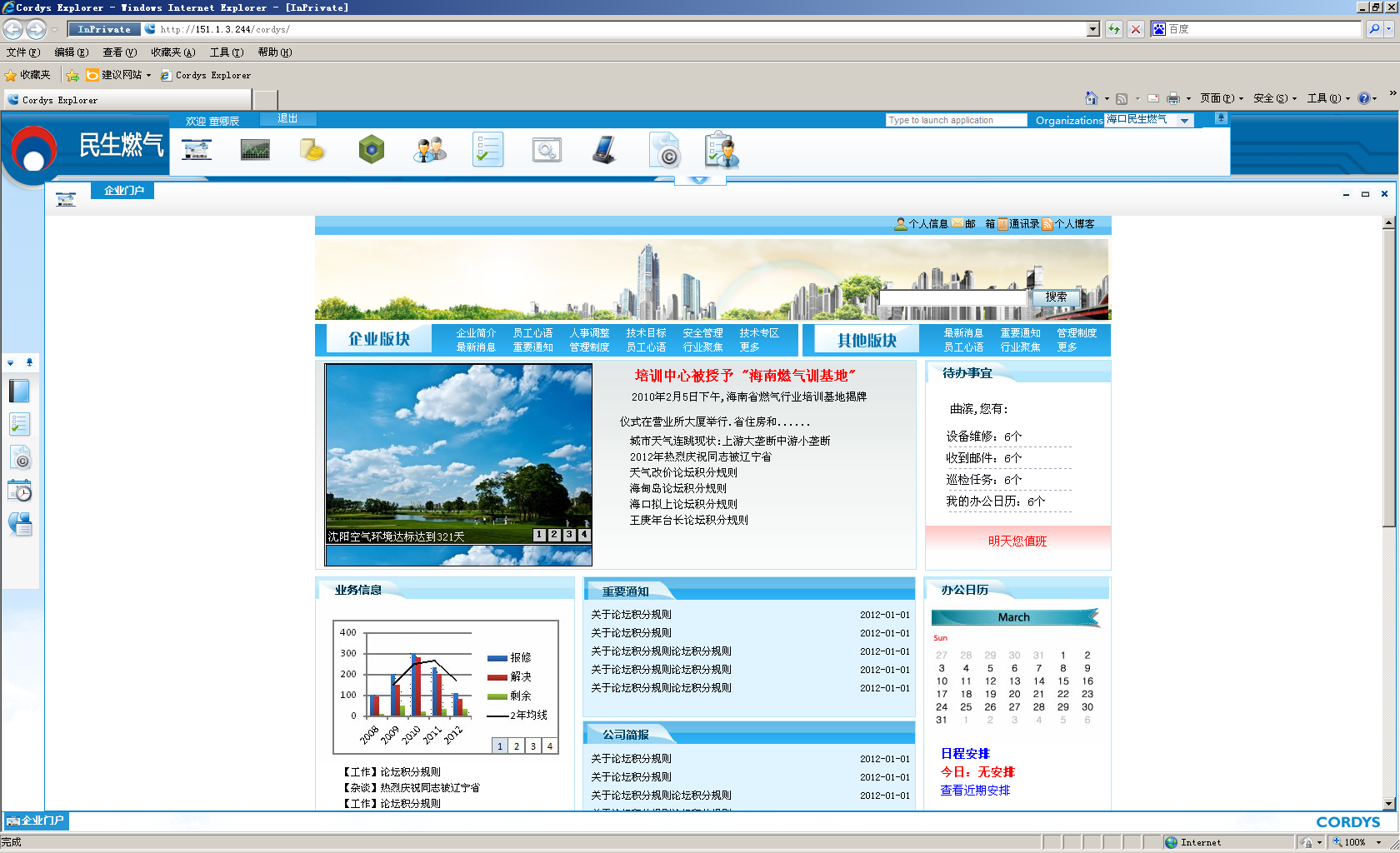The image size is (1400, 853).
Task: Open the 查看近期安排 link
Action: click(x=975, y=791)
